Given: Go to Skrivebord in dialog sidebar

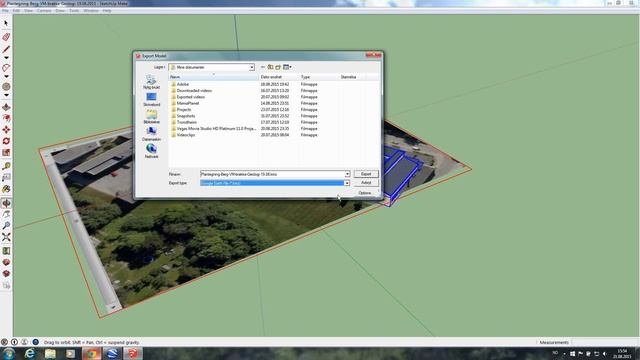Looking at the screenshot, I should pyautogui.click(x=151, y=99).
